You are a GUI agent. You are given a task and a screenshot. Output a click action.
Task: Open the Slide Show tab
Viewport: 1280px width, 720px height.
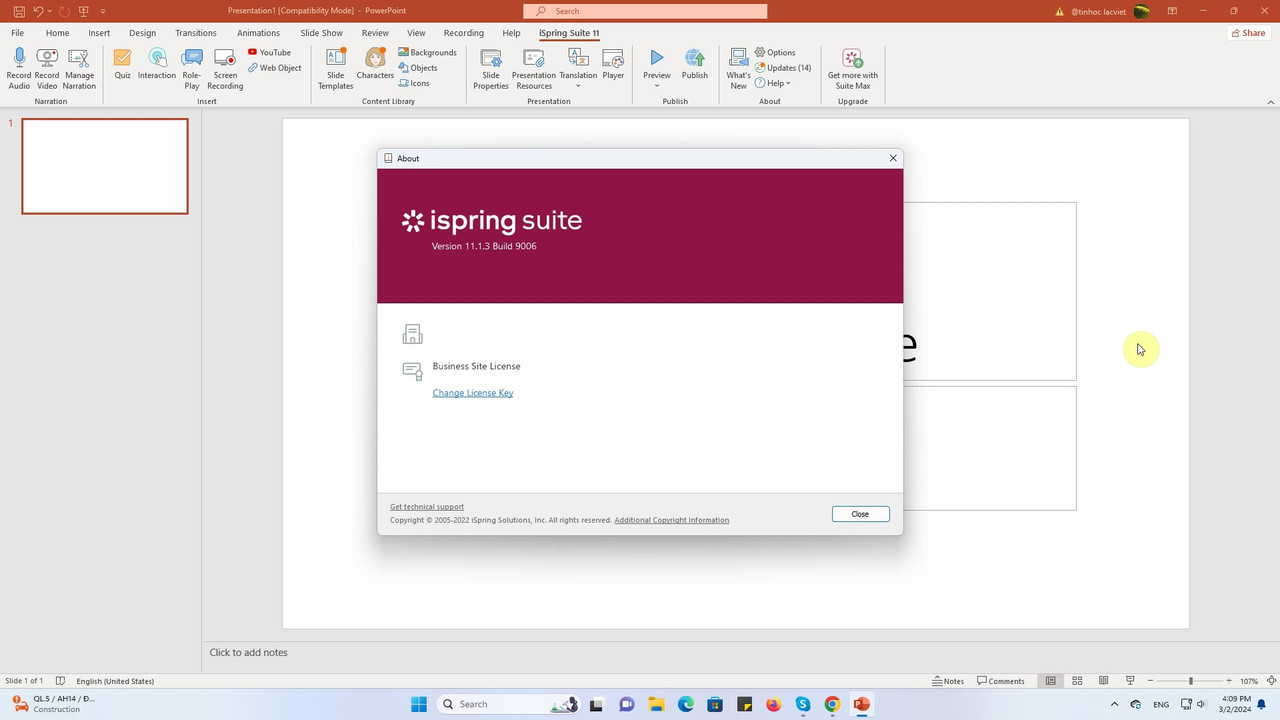321,33
